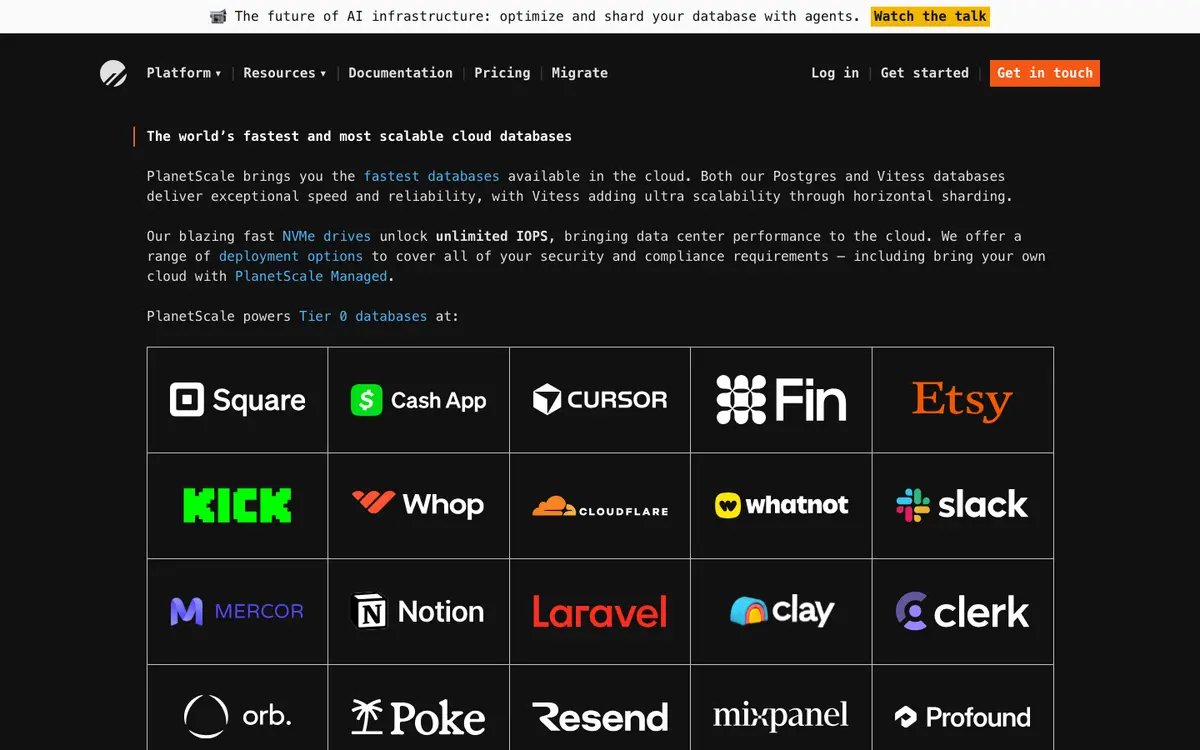This screenshot has height=750, width=1200.
Task: Open the Mixpanel logo tile
Action: click(x=781, y=708)
